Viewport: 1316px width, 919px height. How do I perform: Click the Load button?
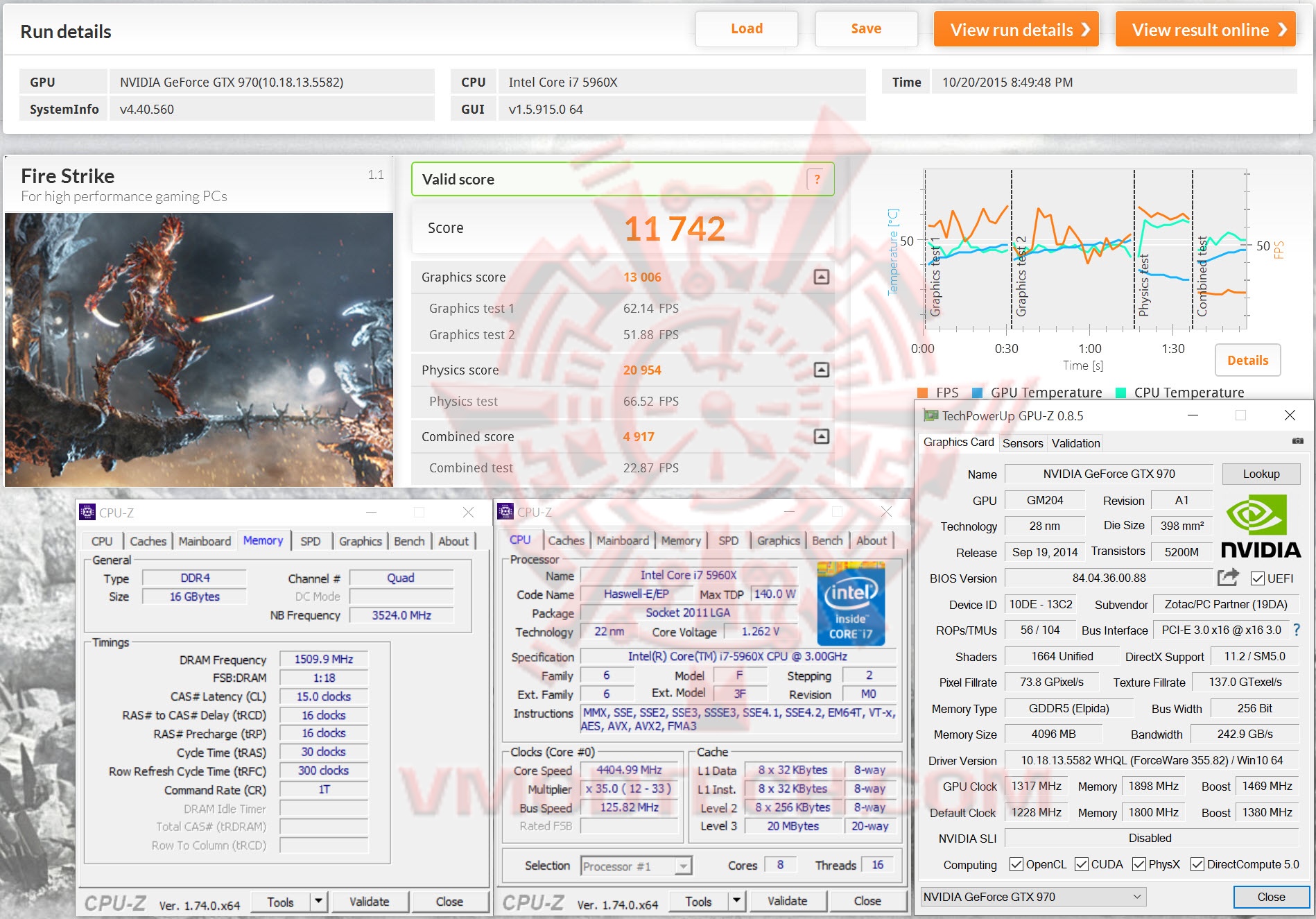747,28
